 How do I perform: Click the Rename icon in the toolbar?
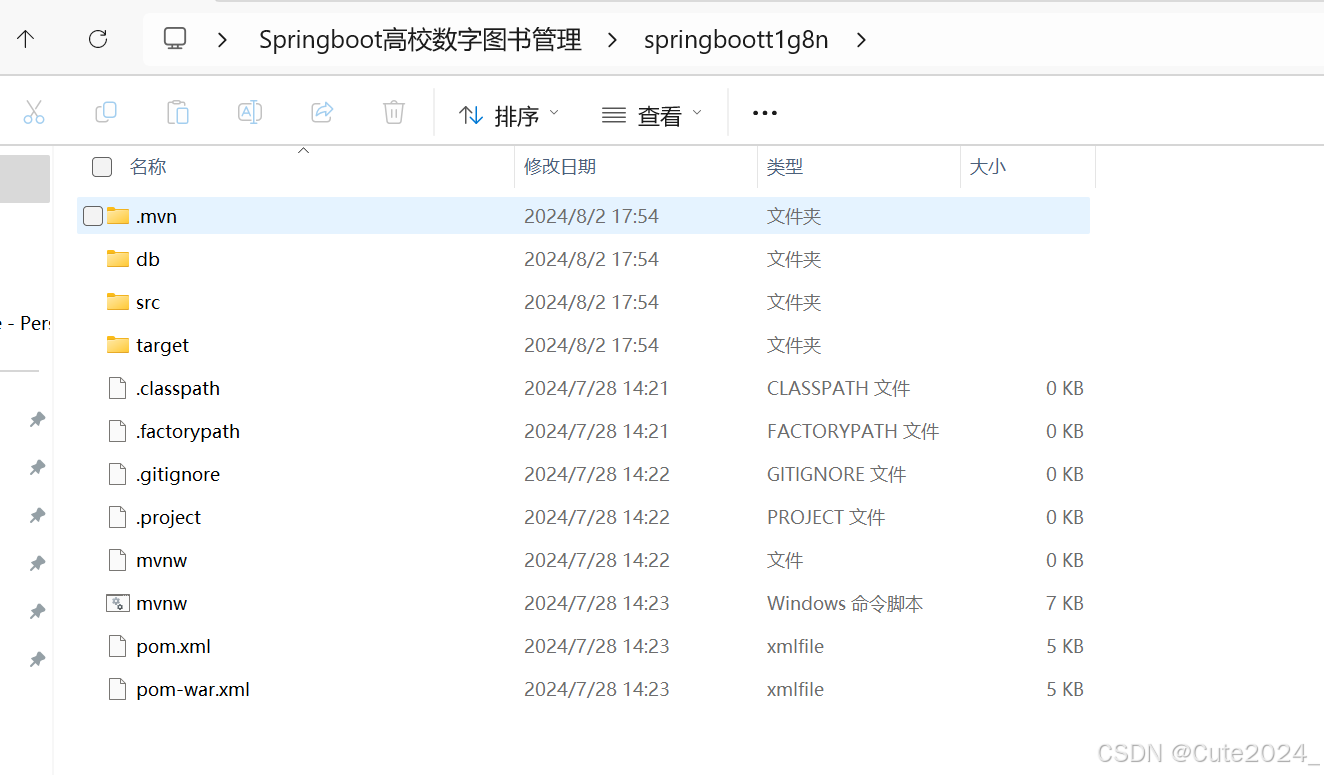250,112
